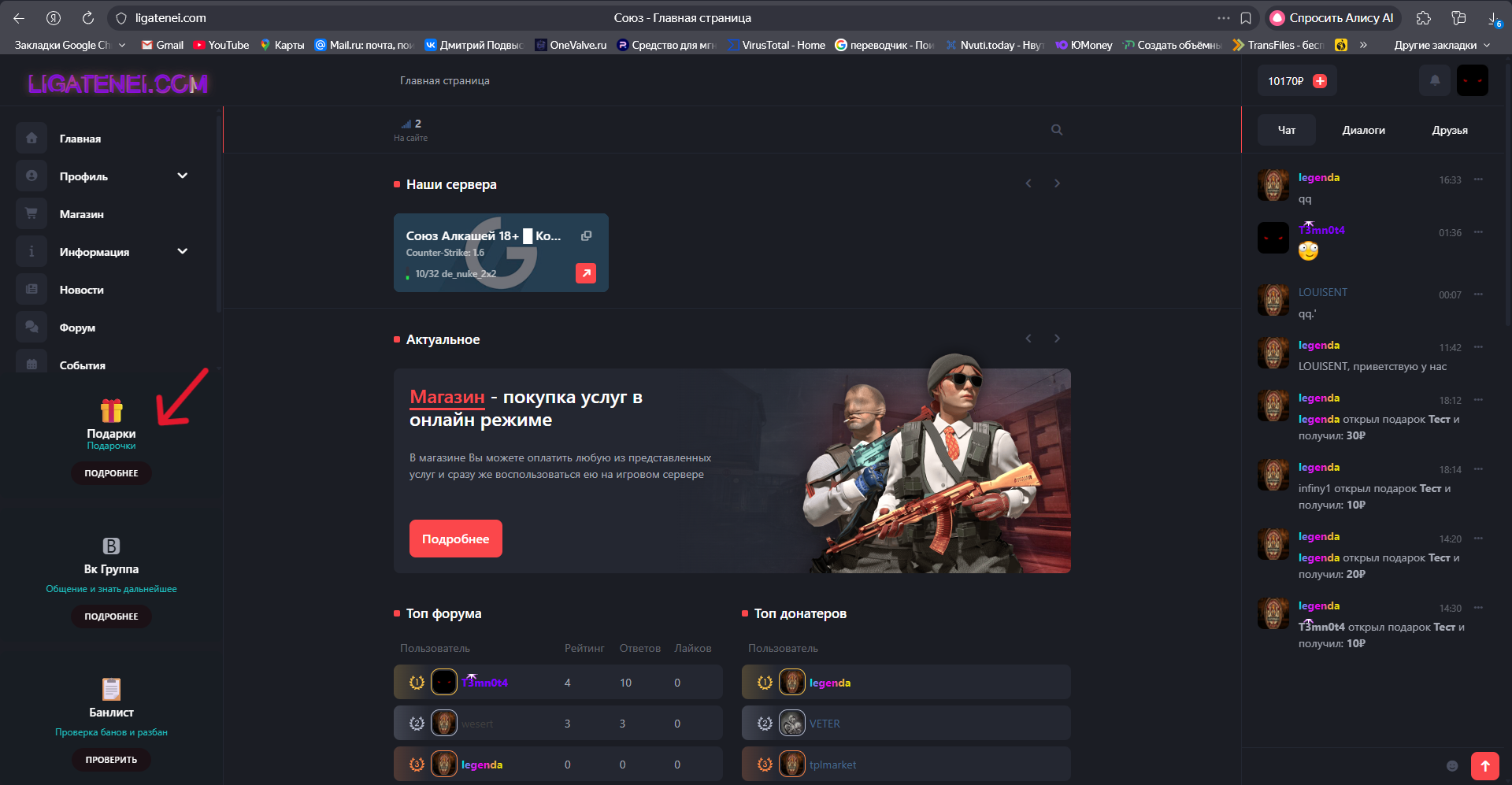Click the Вк Группа VK icon

point(111,546)
